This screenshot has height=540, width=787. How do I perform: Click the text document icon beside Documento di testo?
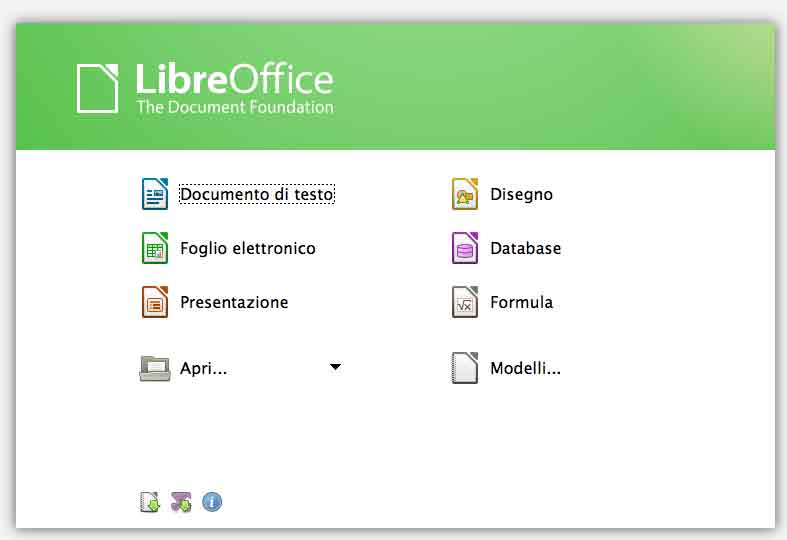154,194
